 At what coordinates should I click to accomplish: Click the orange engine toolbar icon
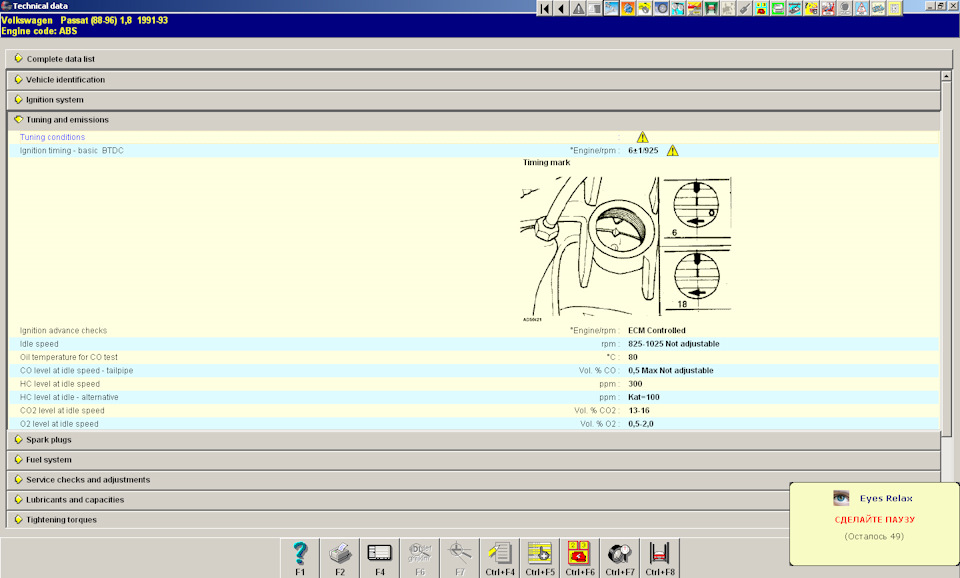[x=628, y=9]
